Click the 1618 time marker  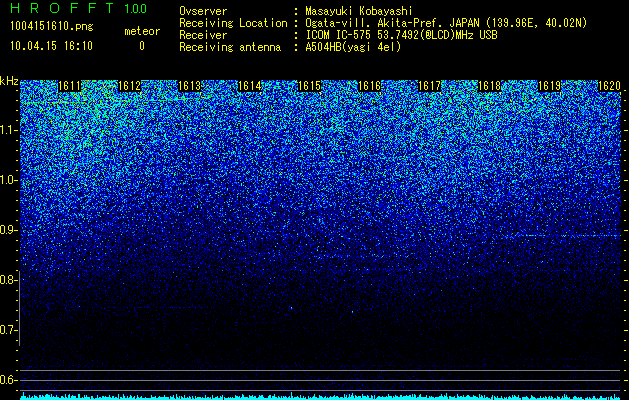(x=489, y=86)
